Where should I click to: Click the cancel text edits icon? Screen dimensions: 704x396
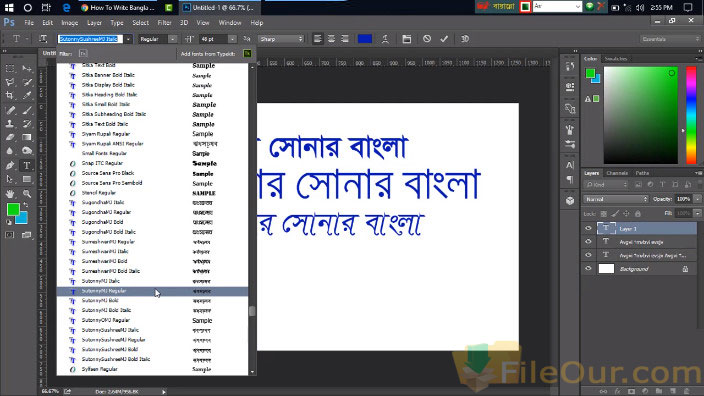(427, 39)
